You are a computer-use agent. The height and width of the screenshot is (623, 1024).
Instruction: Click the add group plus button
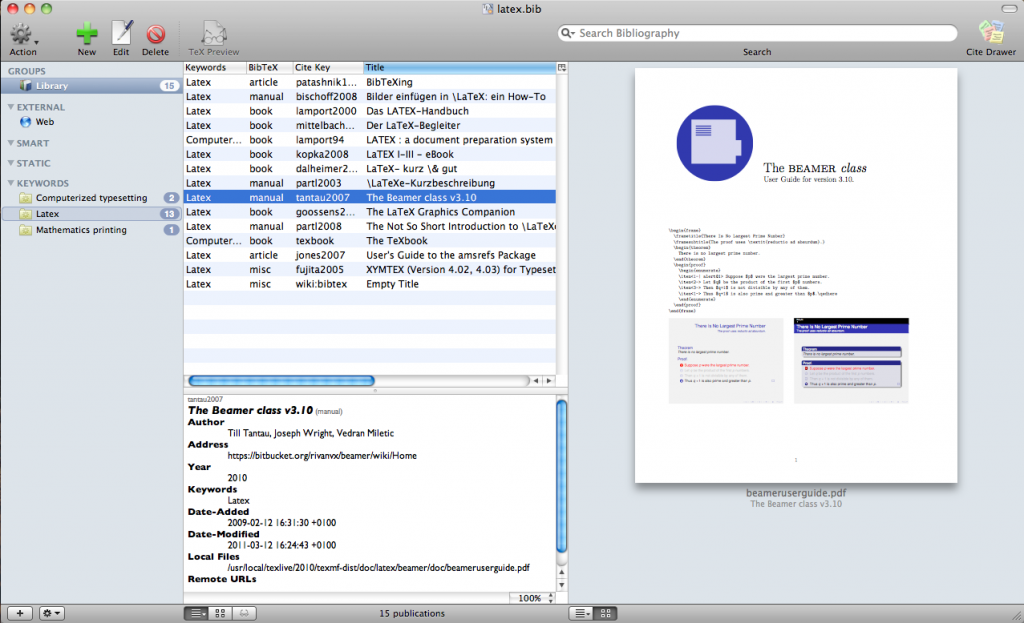[18, 612]
